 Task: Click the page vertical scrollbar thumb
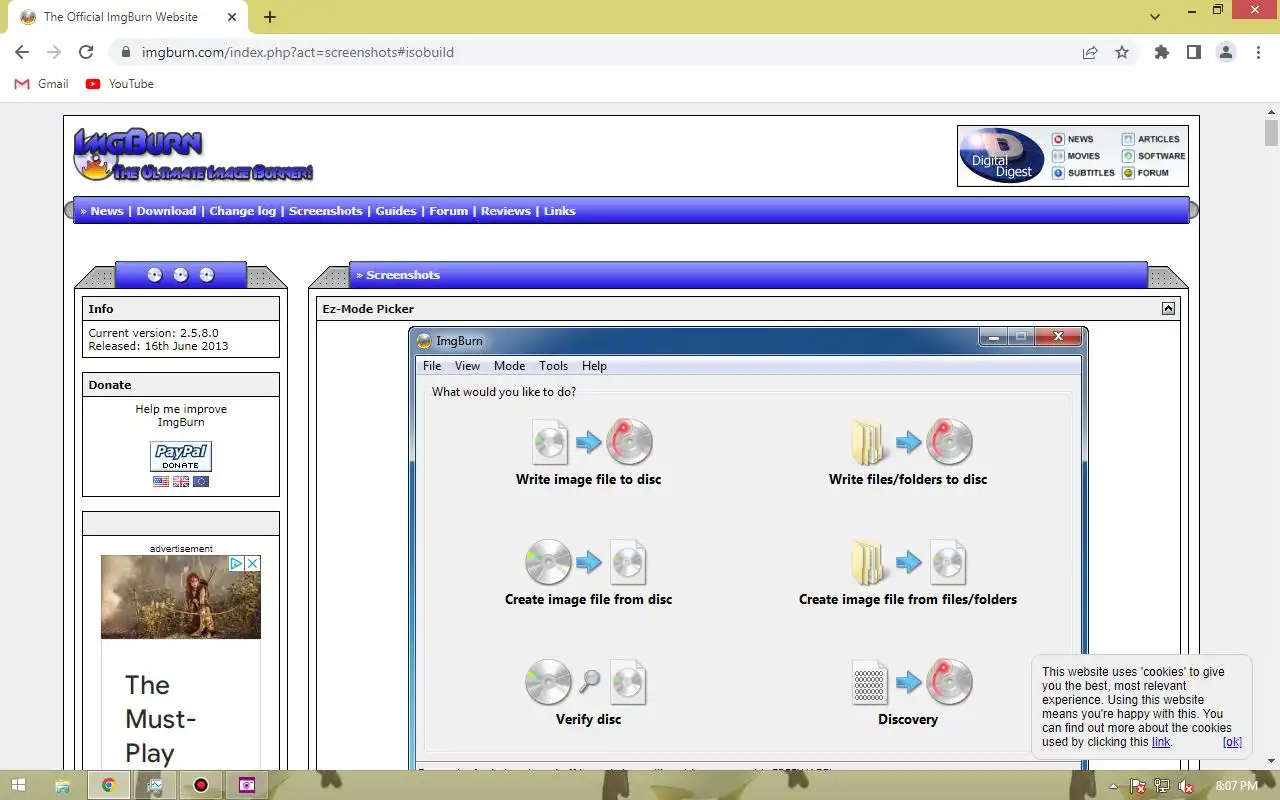click(1271, 133)
